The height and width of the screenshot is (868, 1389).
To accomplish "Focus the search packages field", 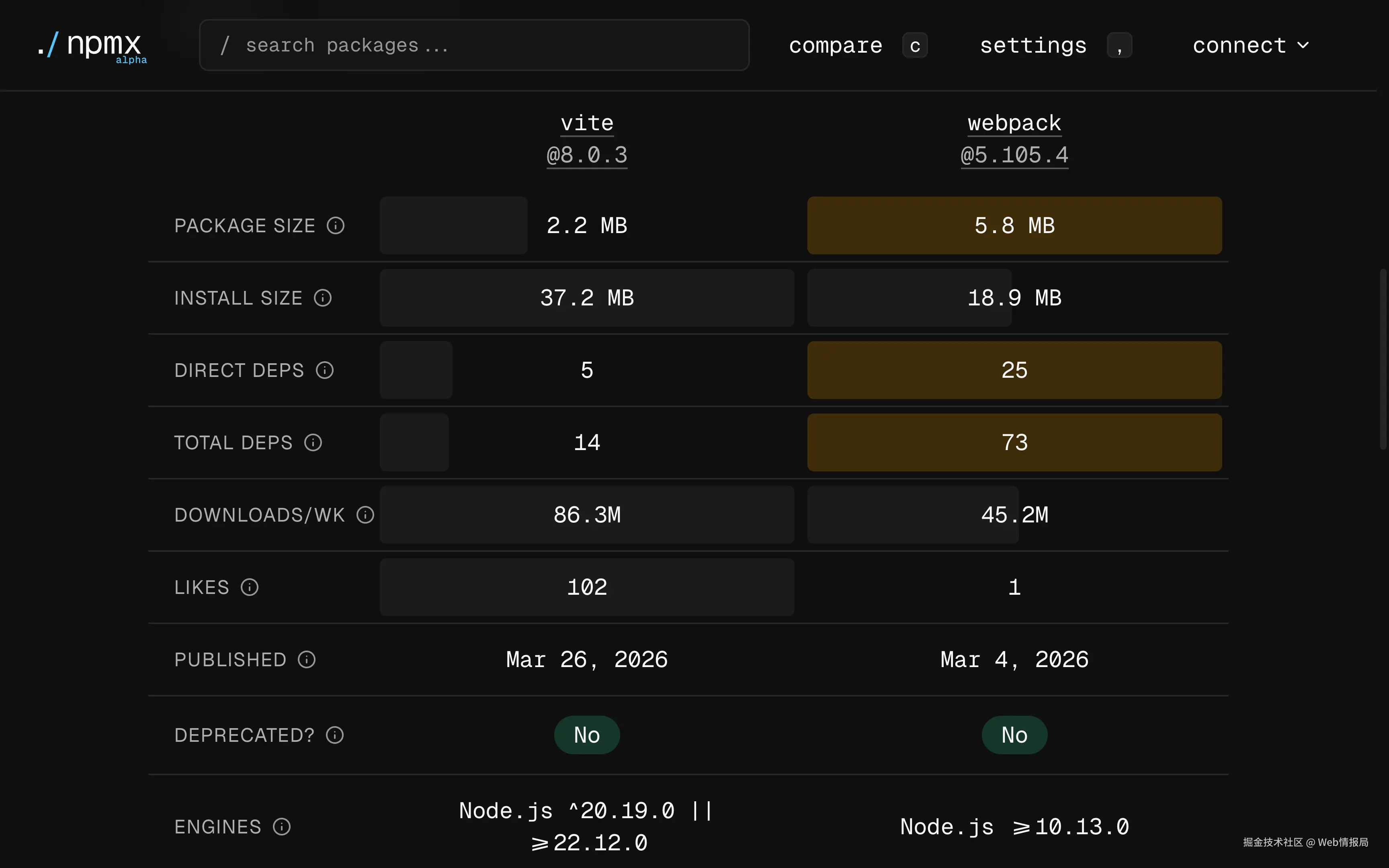I will tap(474, 45).
